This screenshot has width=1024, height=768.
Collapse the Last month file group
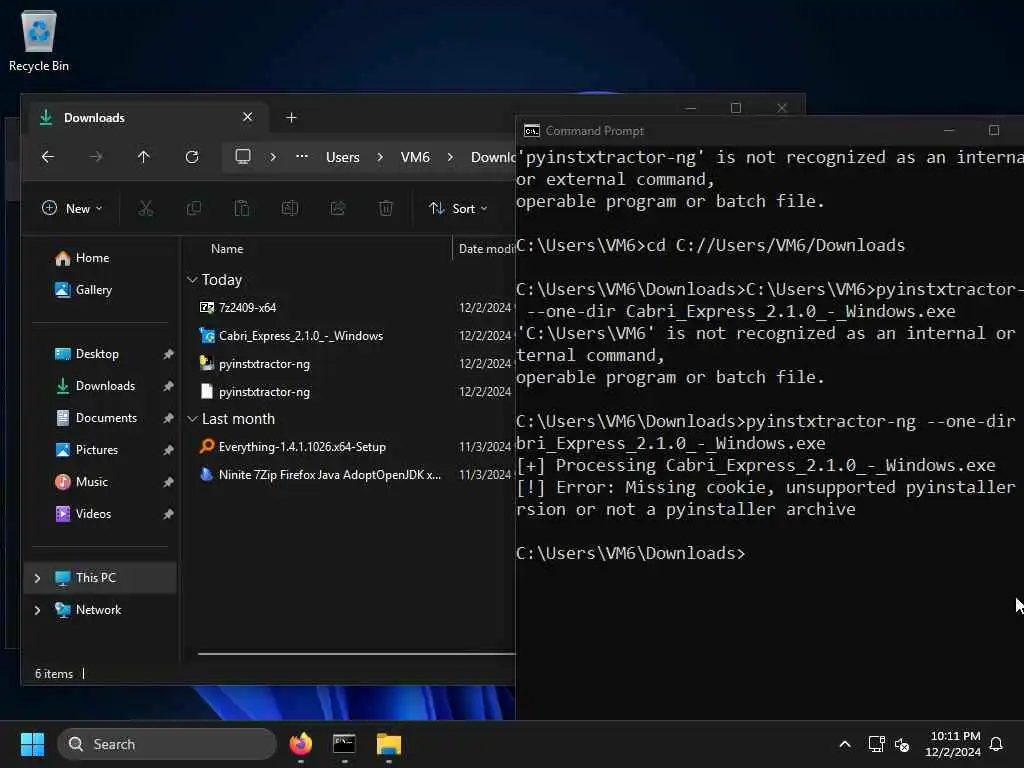coord(192,419)
